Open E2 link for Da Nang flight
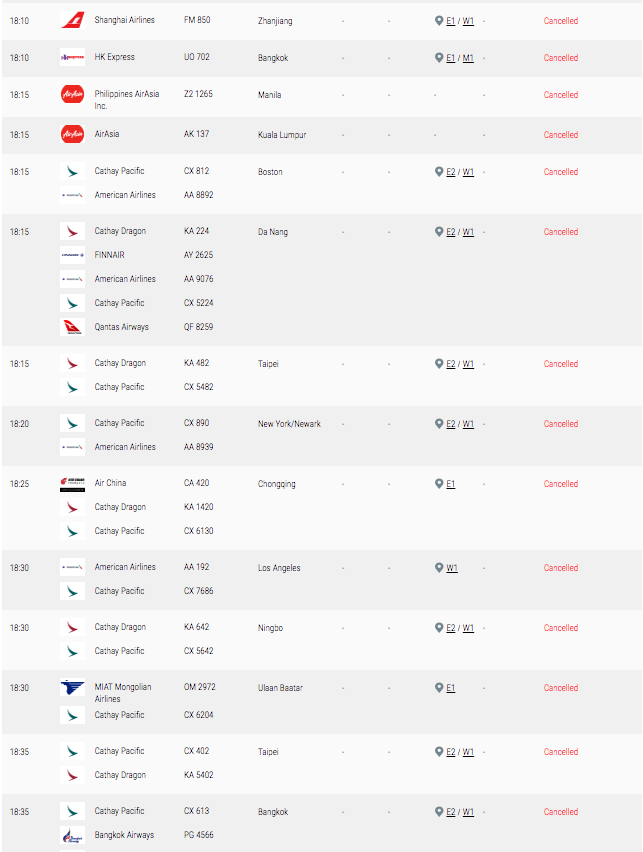The height and width of the screenshot is (852, 643). point(451,232)
